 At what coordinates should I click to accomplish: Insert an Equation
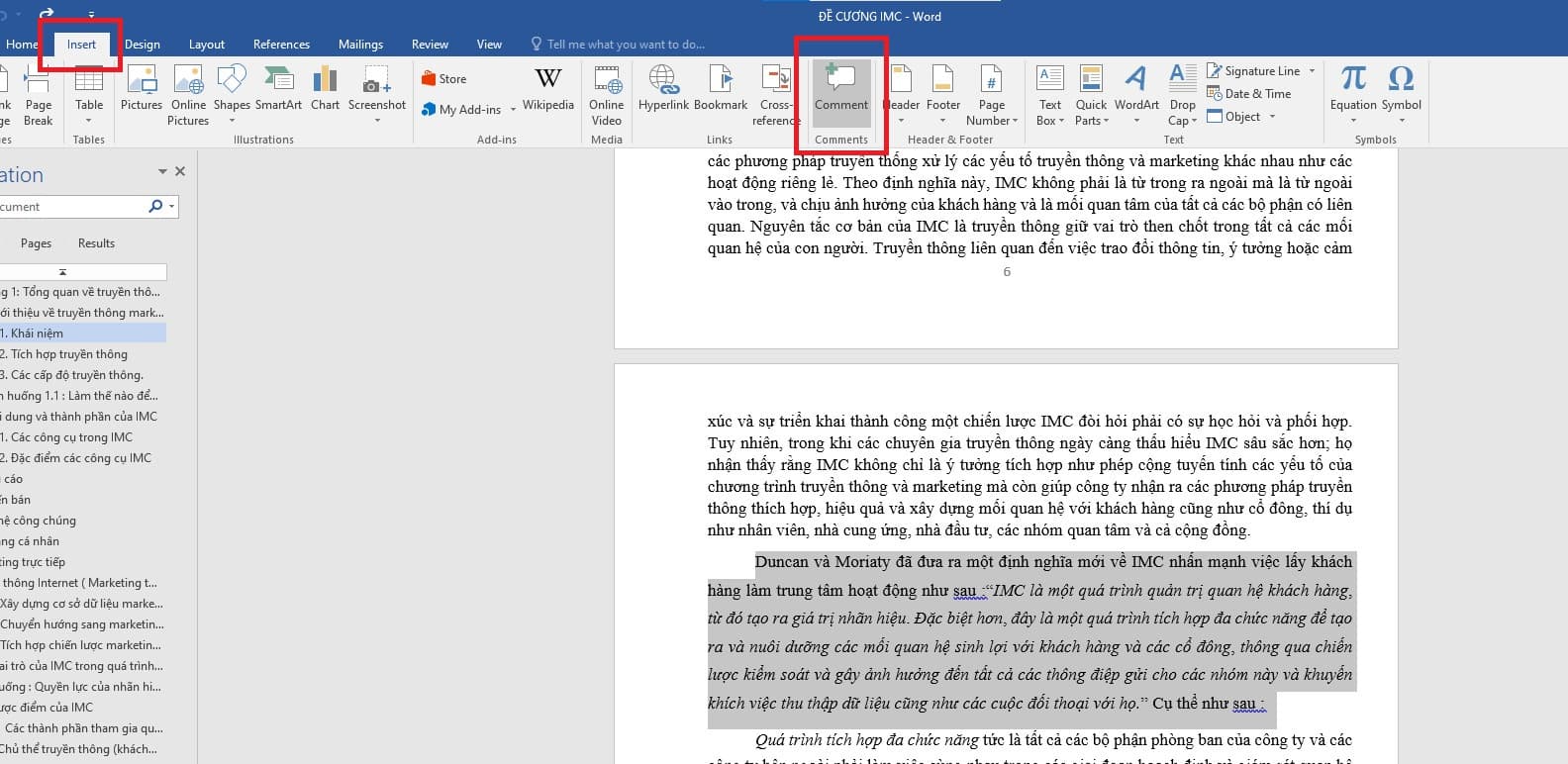point(1353,95)
